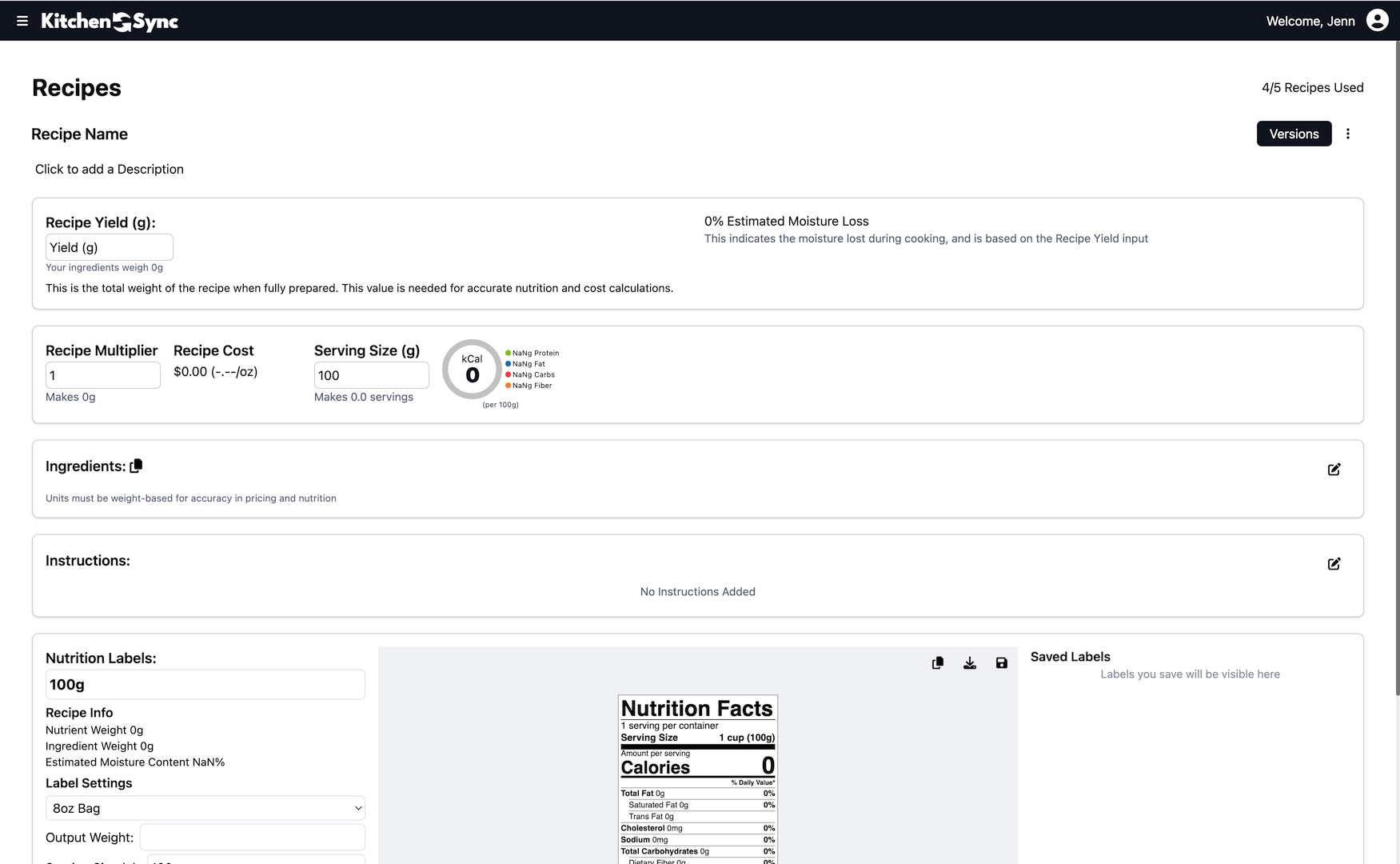Open the user profile icon
This screenshot has height=864, width=1400.
click(1376, 19)
